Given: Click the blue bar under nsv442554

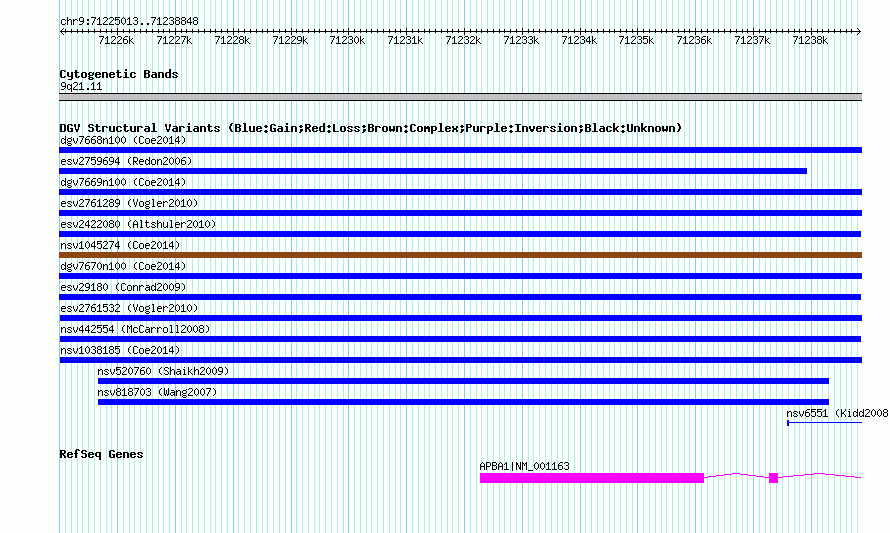Looking at the screenshot, I should point(460,339).
